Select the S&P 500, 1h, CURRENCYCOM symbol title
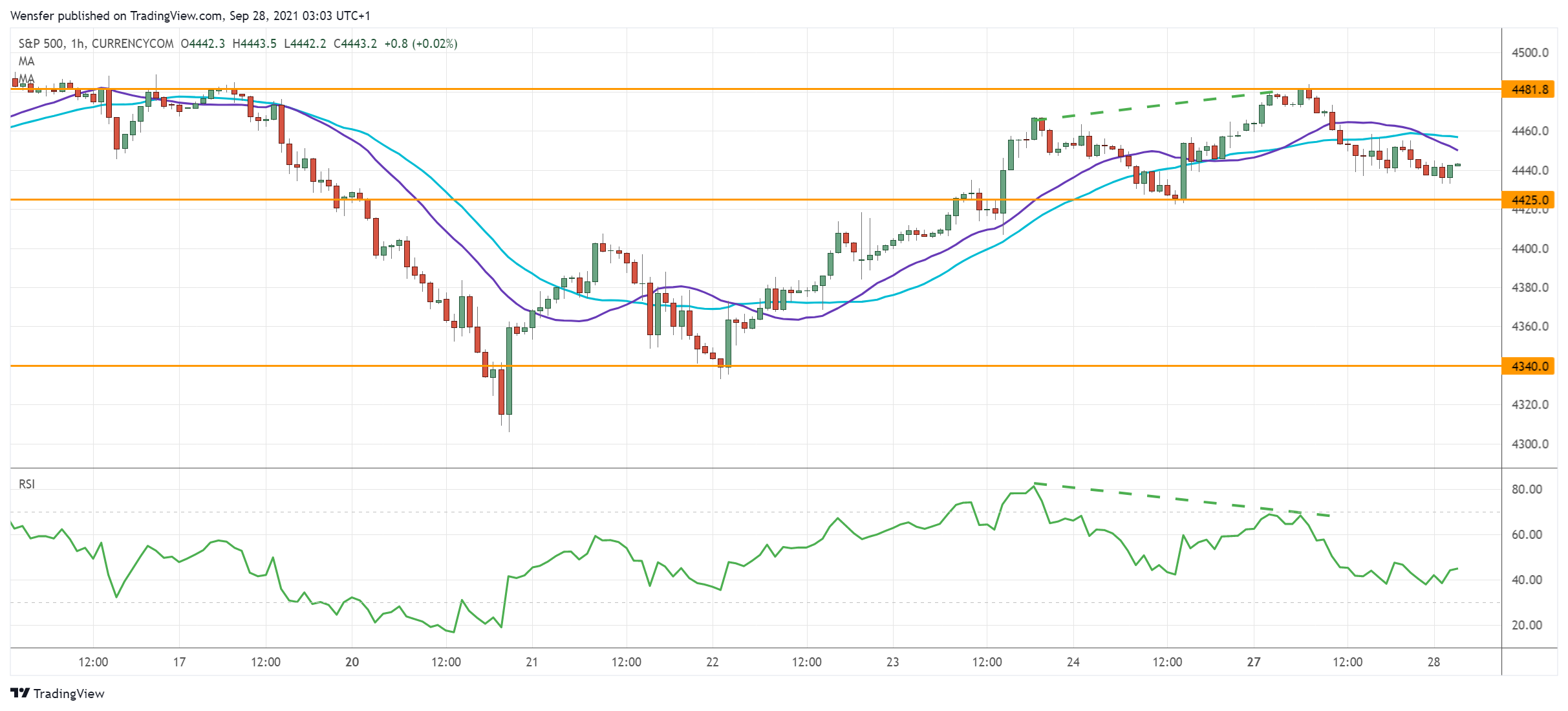 (x=96, y=43)
